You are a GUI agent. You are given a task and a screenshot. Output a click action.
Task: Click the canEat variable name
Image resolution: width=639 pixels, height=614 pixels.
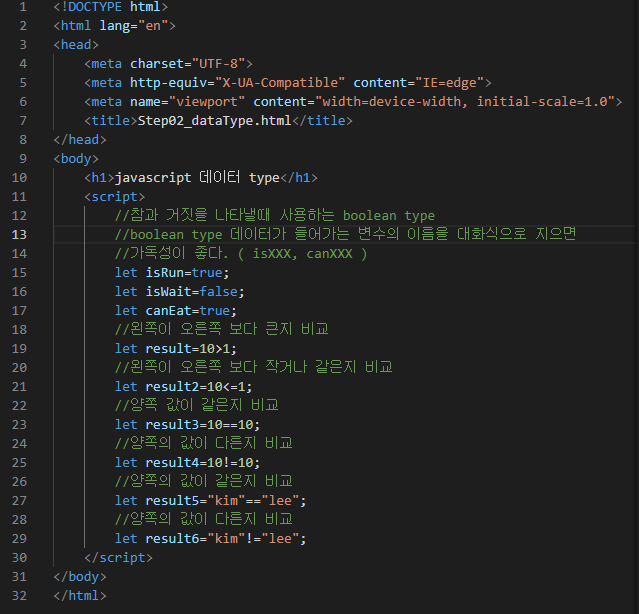tap(168, 311)
